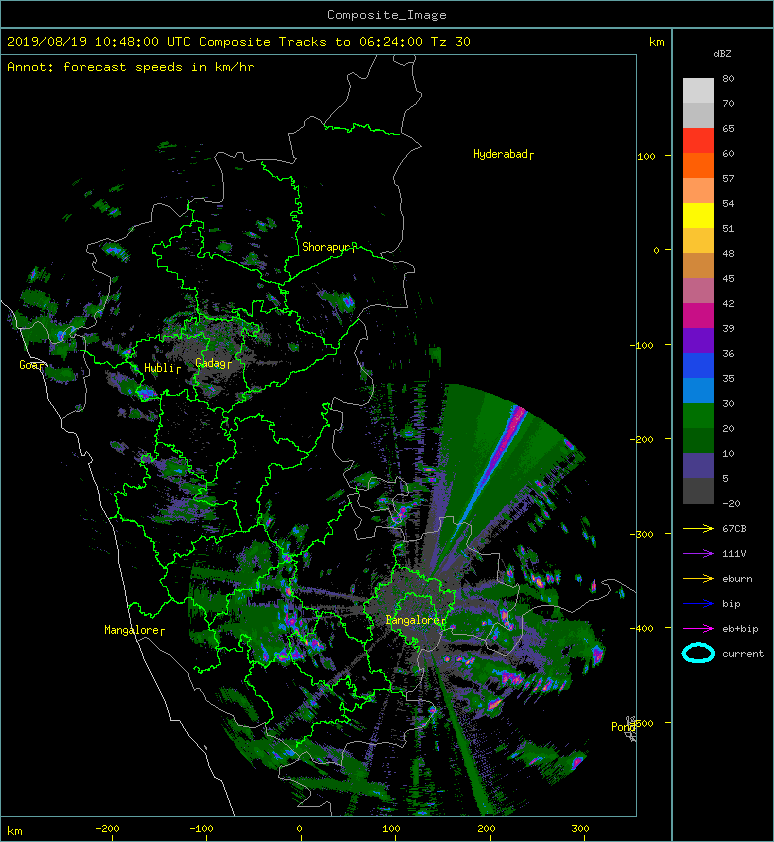
Task: Click the -300 tick on the right axis
Action: (x=642, y=535)
